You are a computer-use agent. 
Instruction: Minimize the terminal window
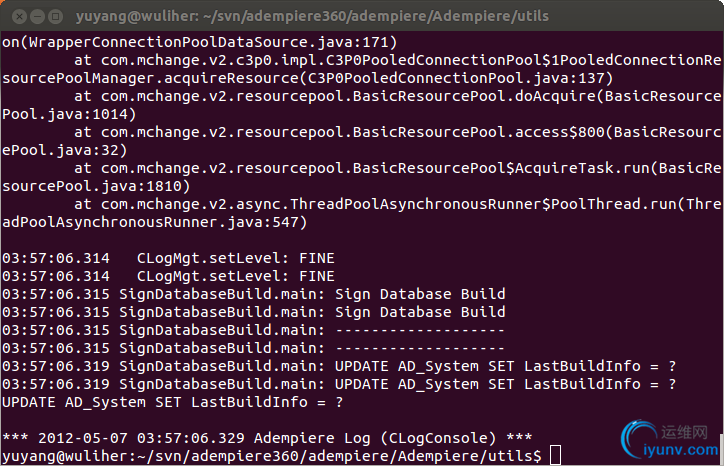point(37,17)
